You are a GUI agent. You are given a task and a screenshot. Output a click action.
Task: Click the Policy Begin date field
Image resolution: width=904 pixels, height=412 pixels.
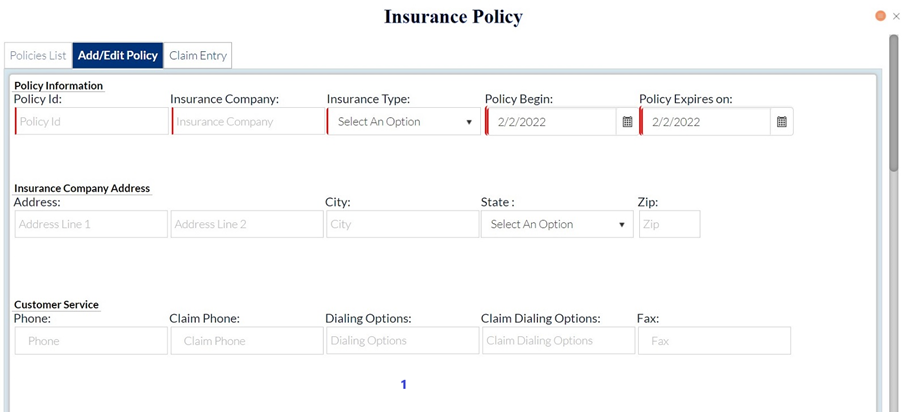point(552,122)
